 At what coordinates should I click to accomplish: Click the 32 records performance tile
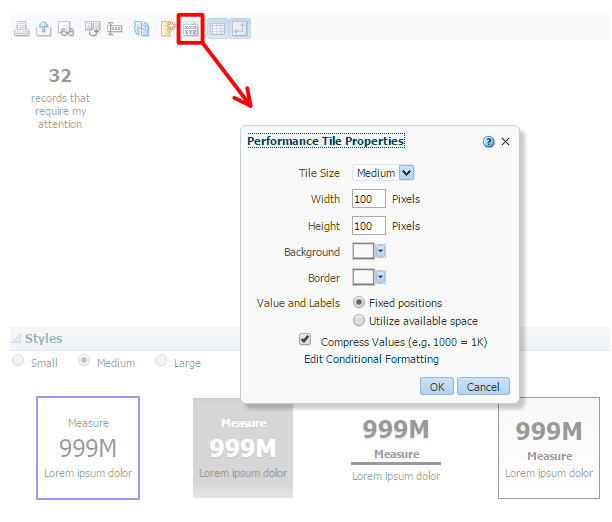[60, 98]
